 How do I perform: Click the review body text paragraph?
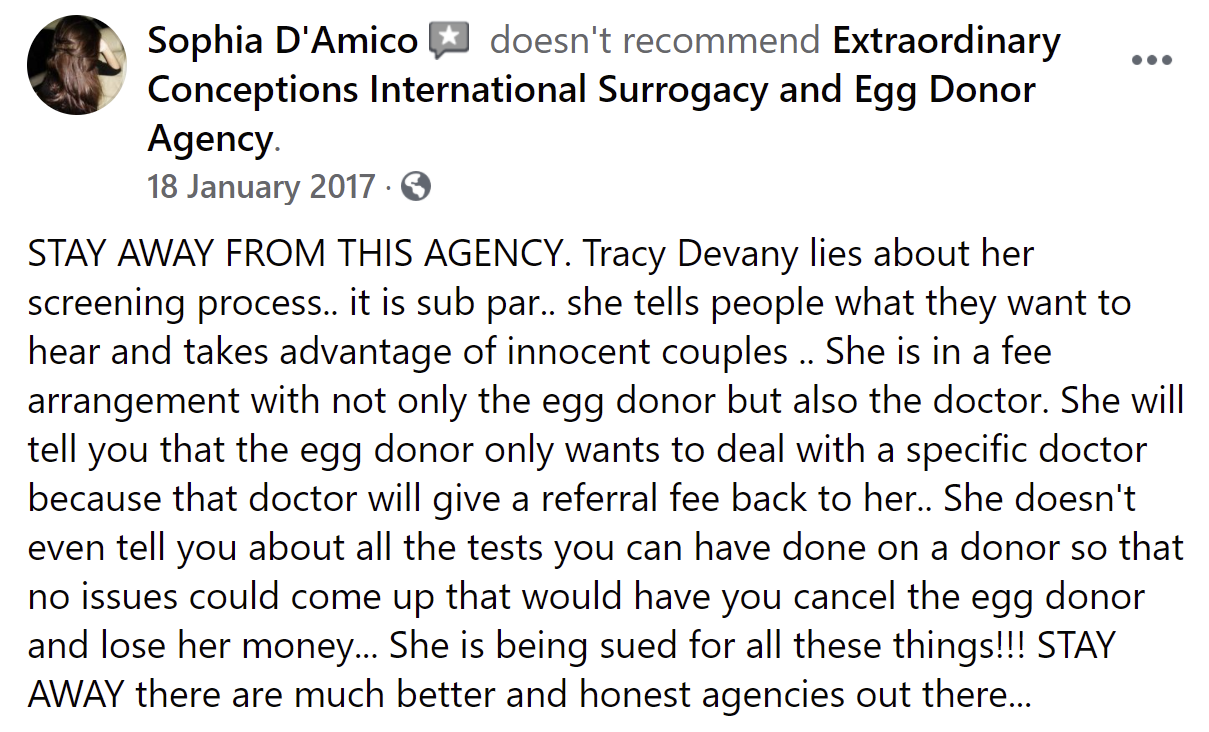coord(604,450)
